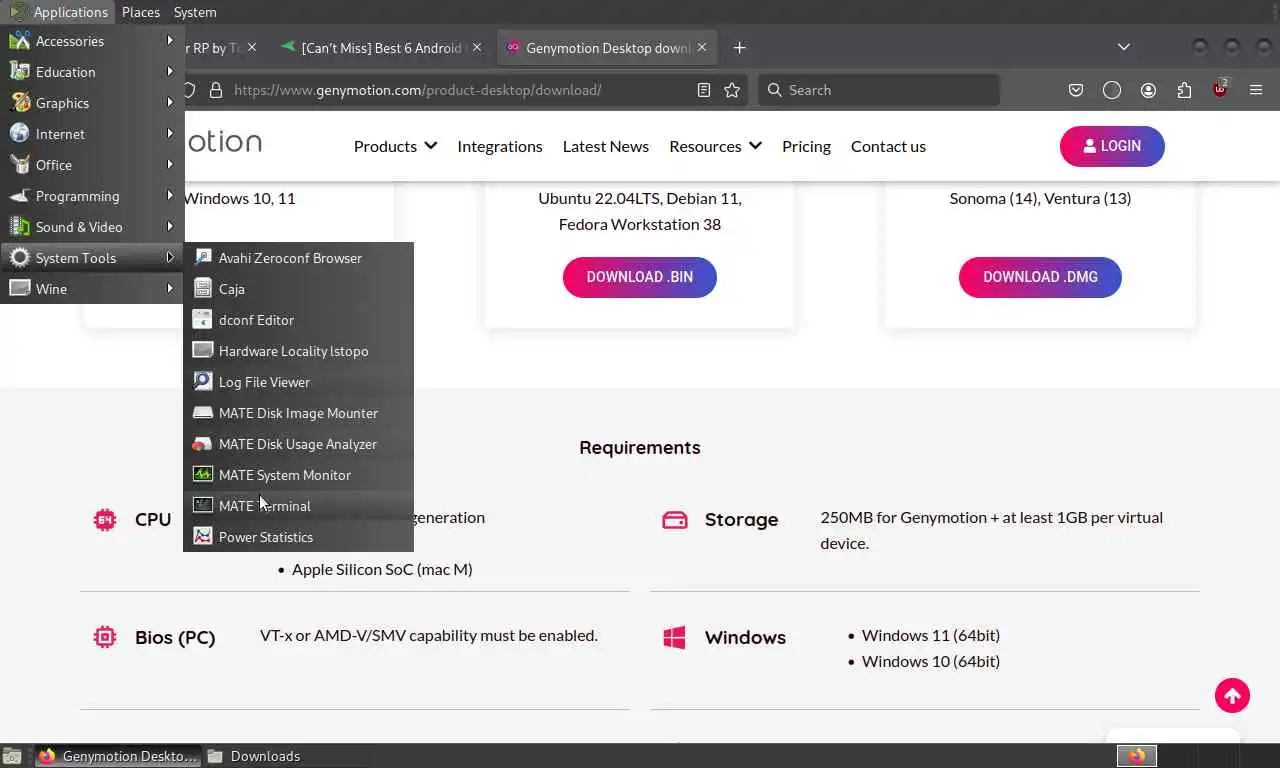Expand the Programming submenu

point(92,196)
